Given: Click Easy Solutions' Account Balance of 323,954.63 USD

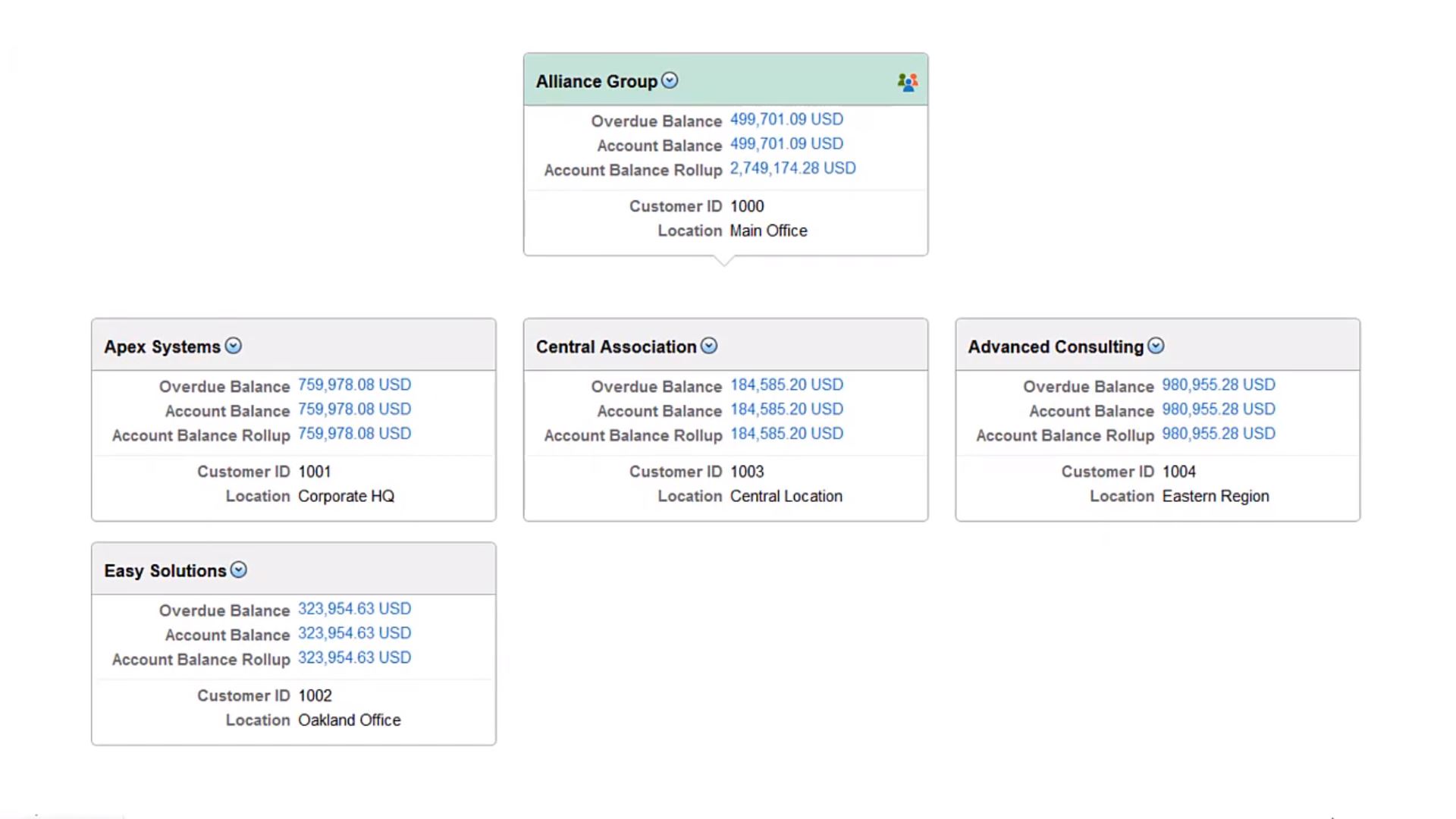Looking at the screenshot, I should pos(354,633).
